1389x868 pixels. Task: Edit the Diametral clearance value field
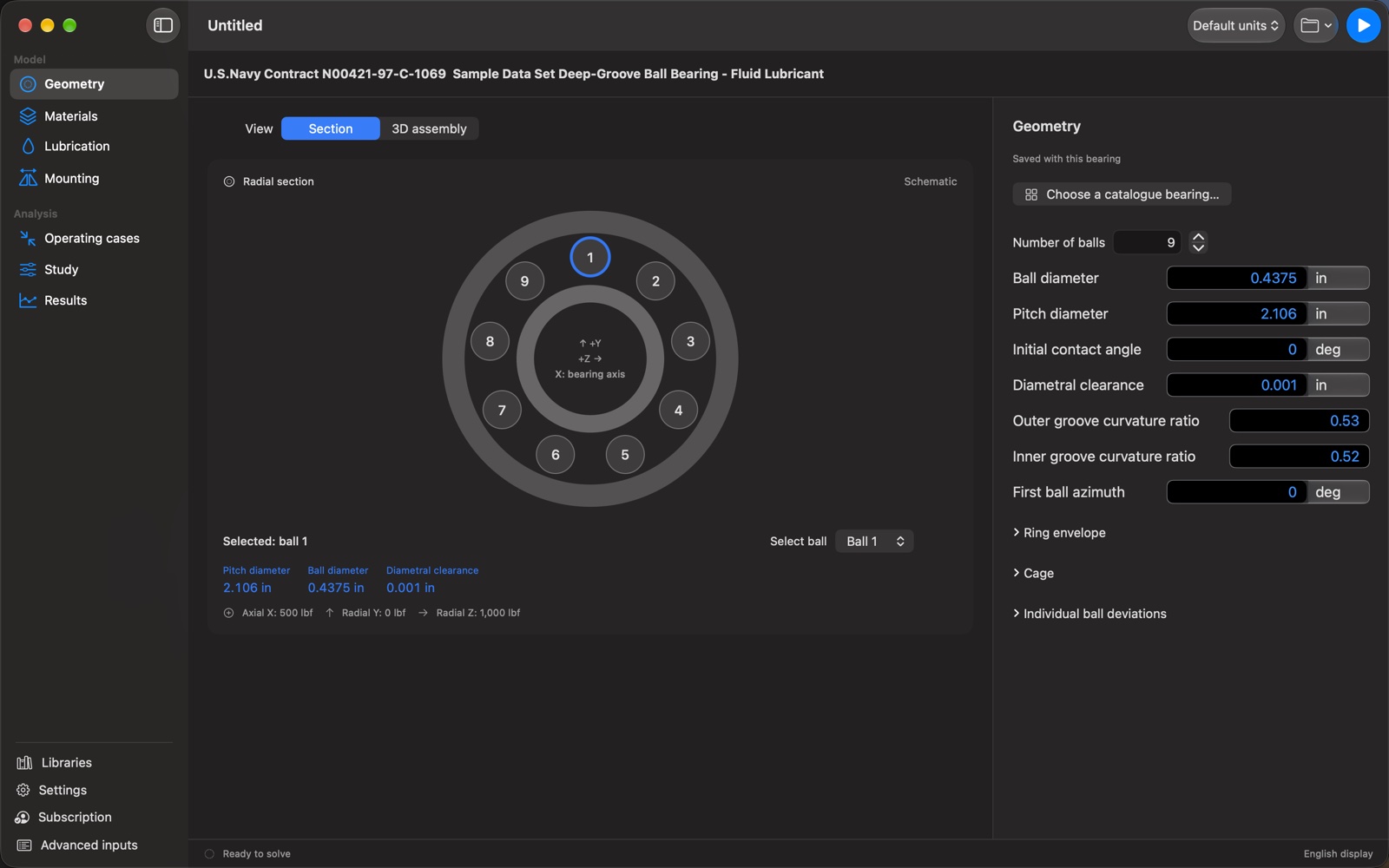click(1236, 385)
